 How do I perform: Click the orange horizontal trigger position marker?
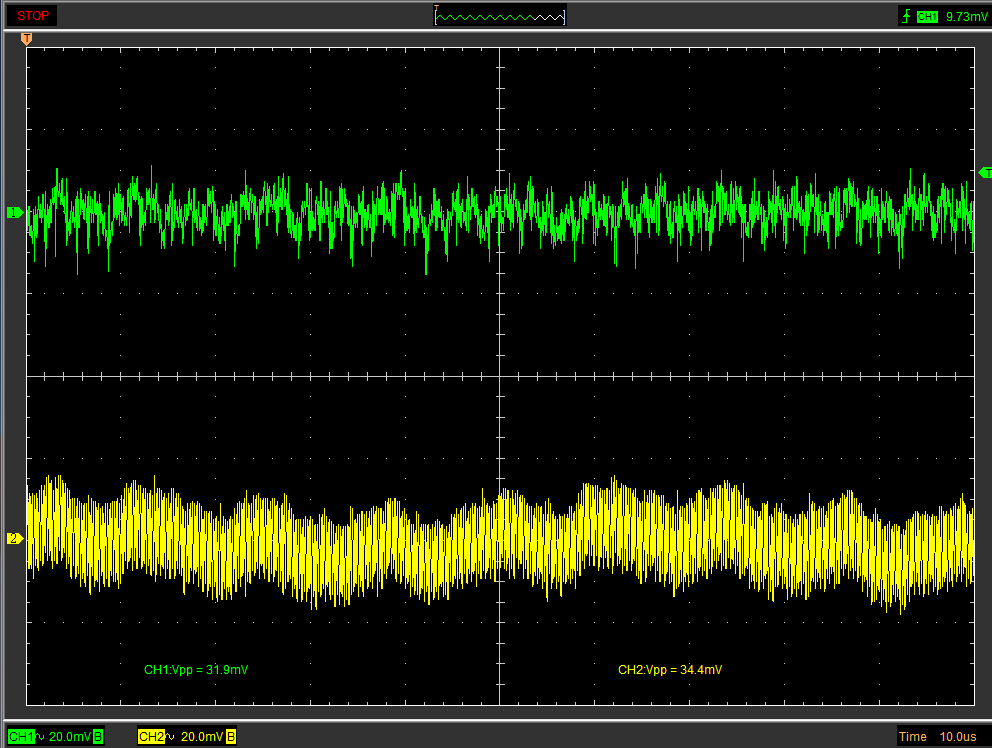27,39
